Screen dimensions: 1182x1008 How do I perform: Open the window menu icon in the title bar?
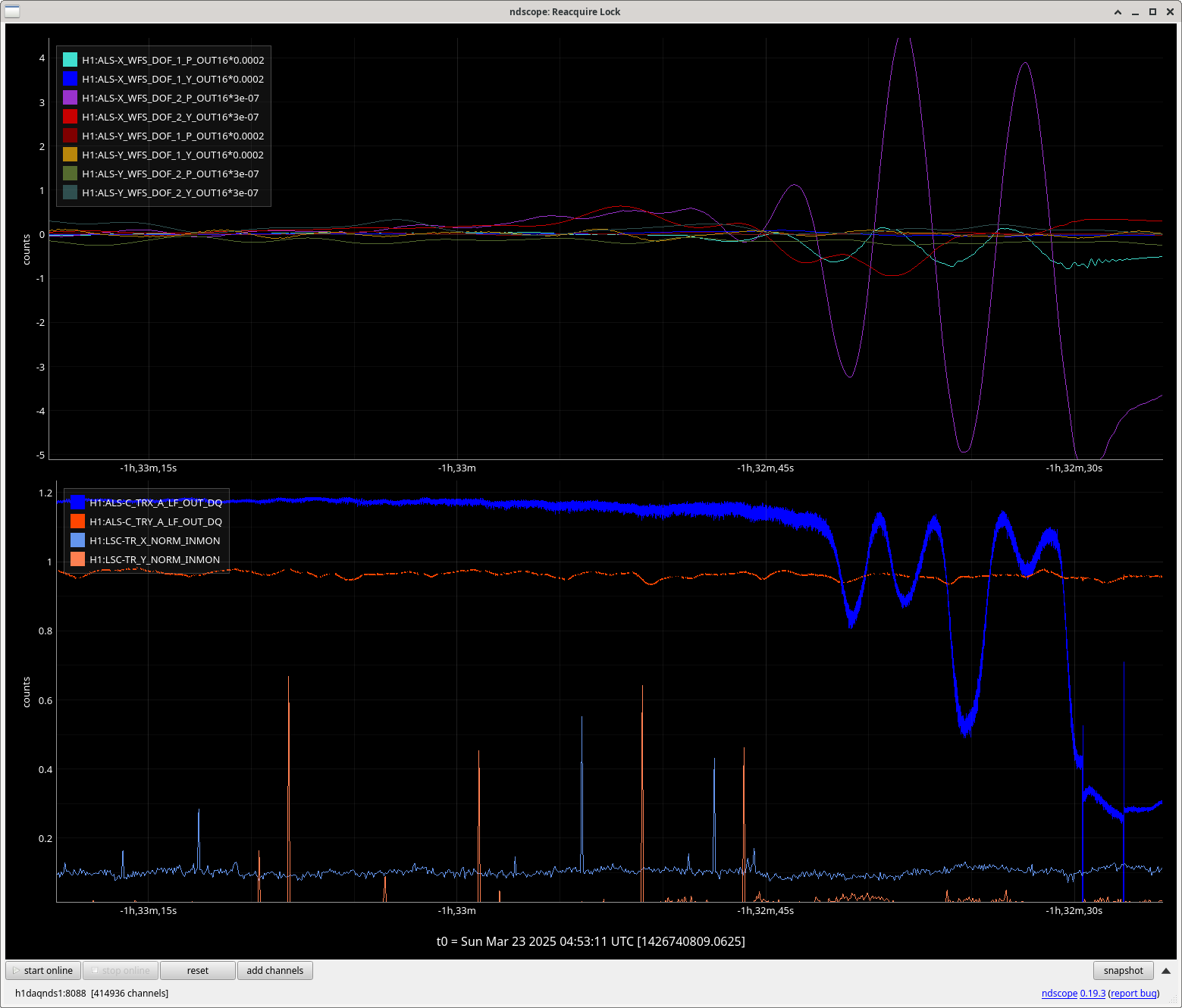(x=12, y=11)
